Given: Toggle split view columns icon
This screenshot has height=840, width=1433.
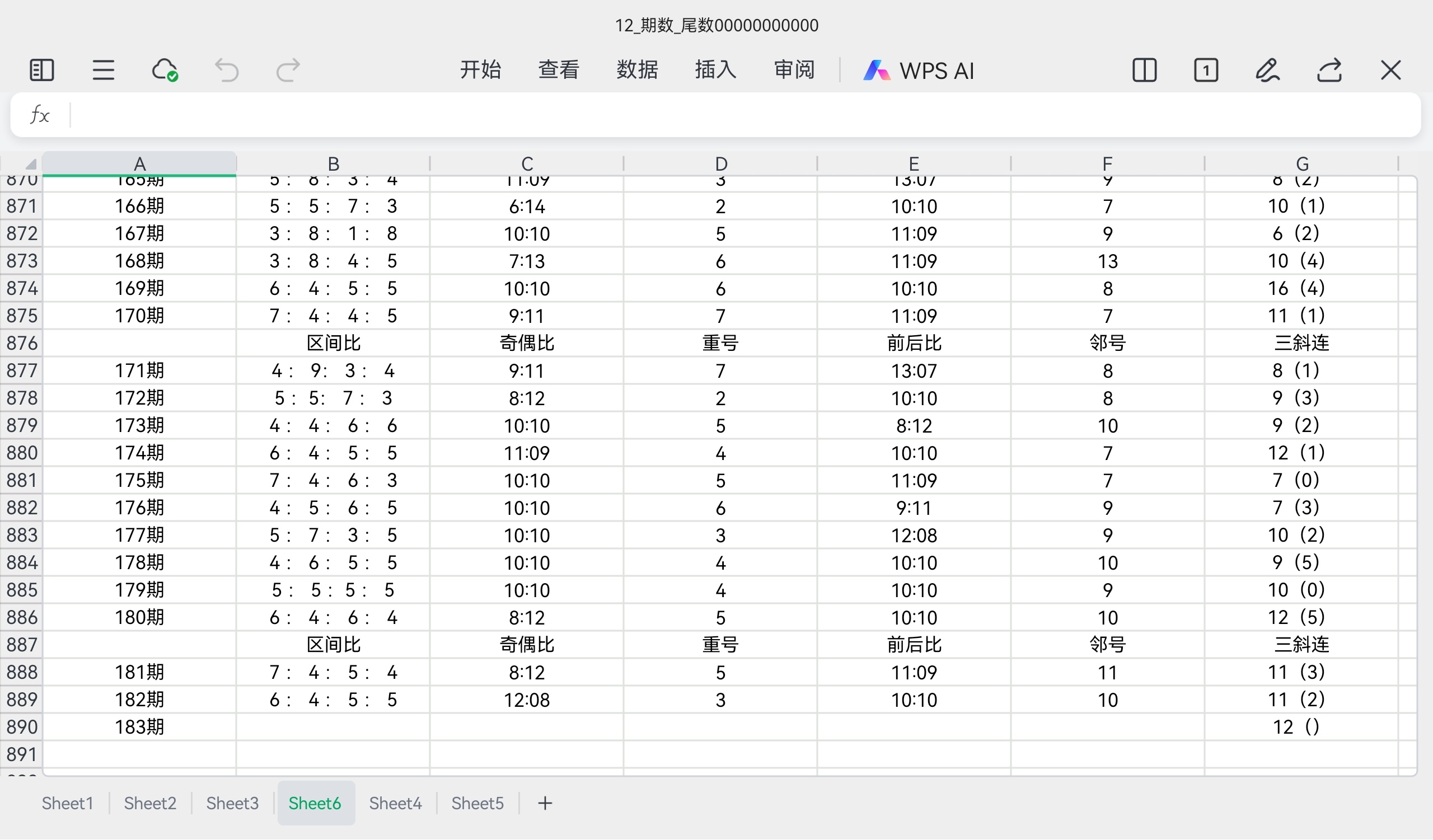Looking at the screenshot, I should 1144,71.
